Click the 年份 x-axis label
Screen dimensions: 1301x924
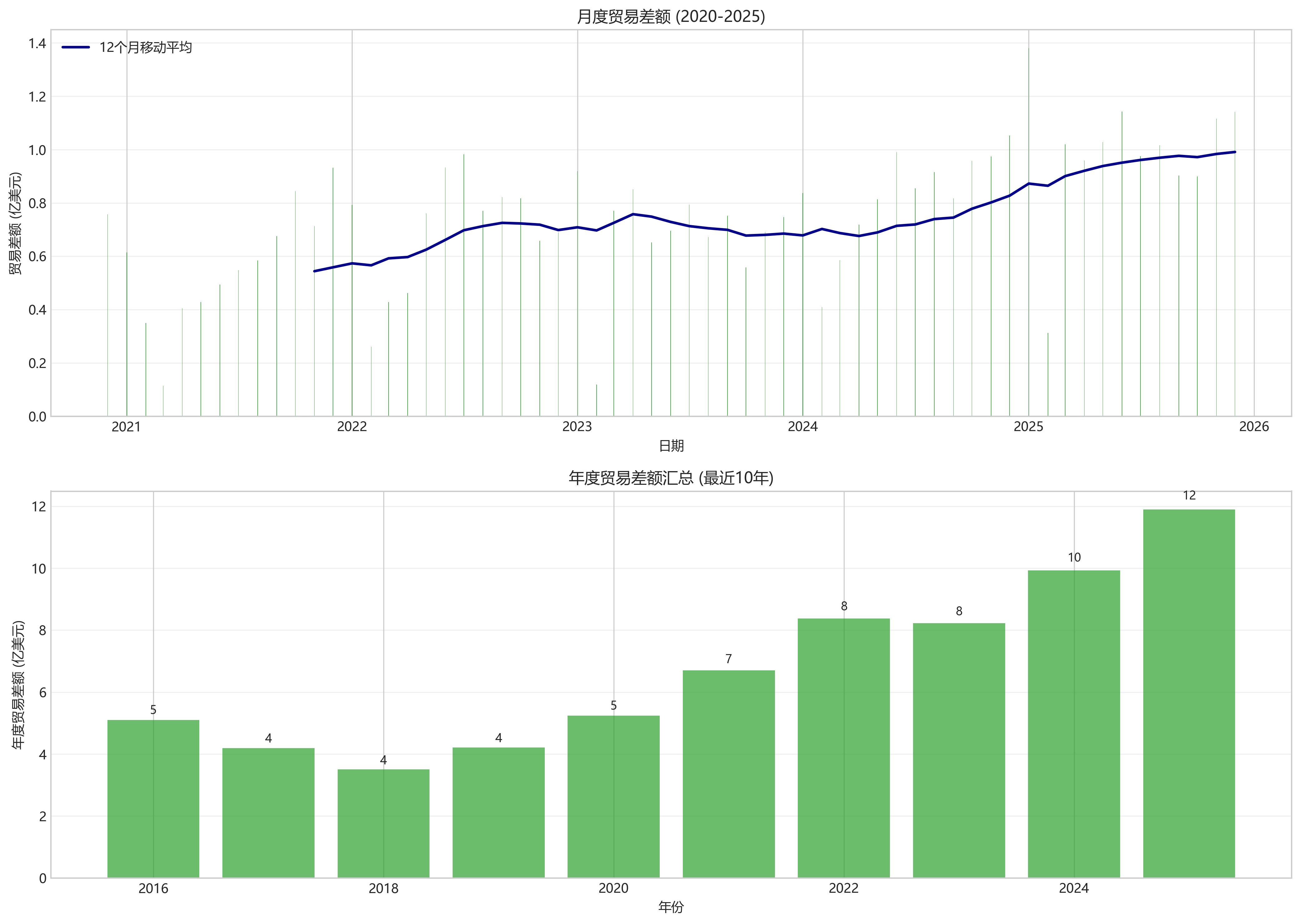(671, 907)
